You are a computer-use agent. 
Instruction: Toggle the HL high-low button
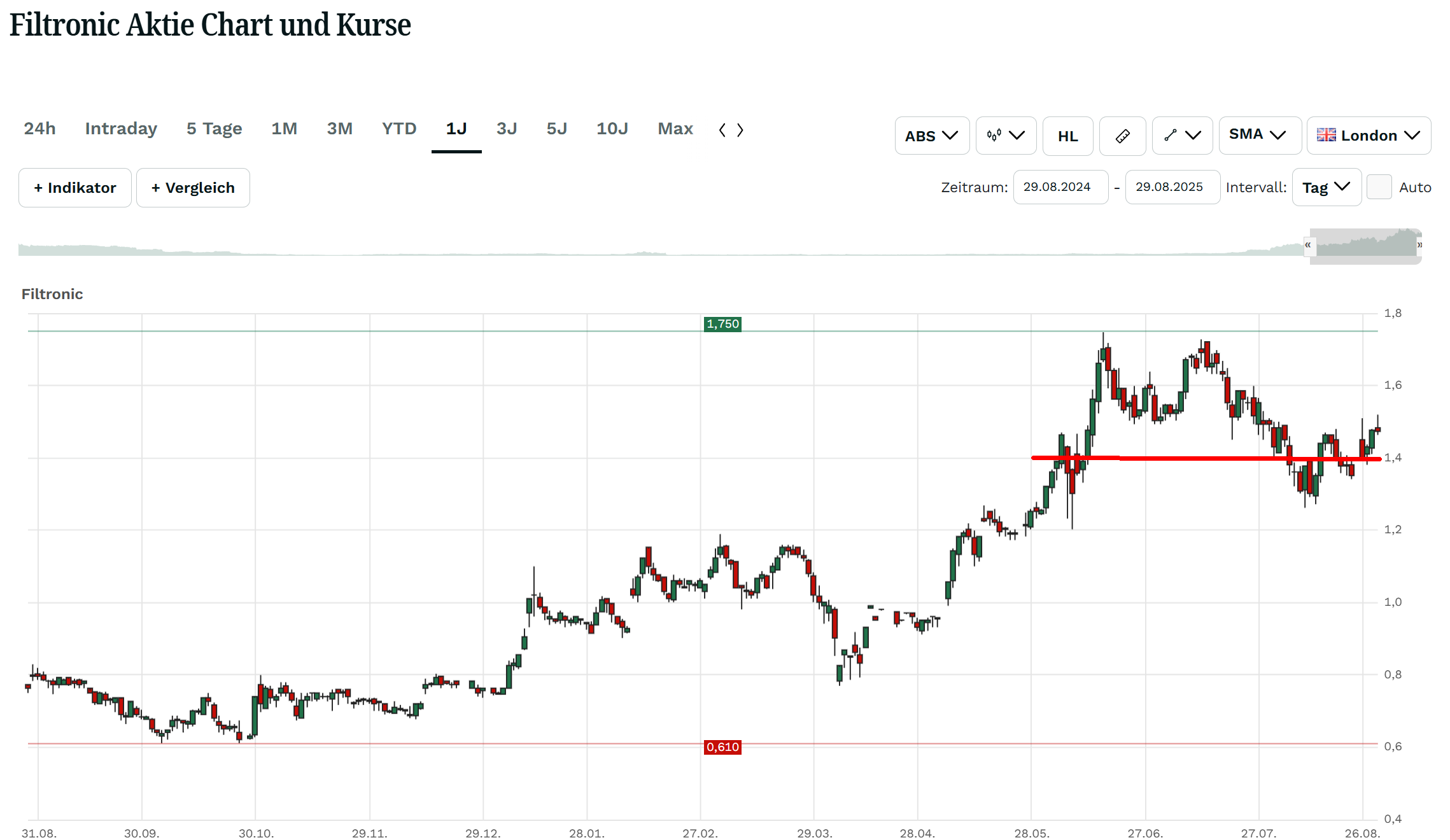(x=1067, y=136)
